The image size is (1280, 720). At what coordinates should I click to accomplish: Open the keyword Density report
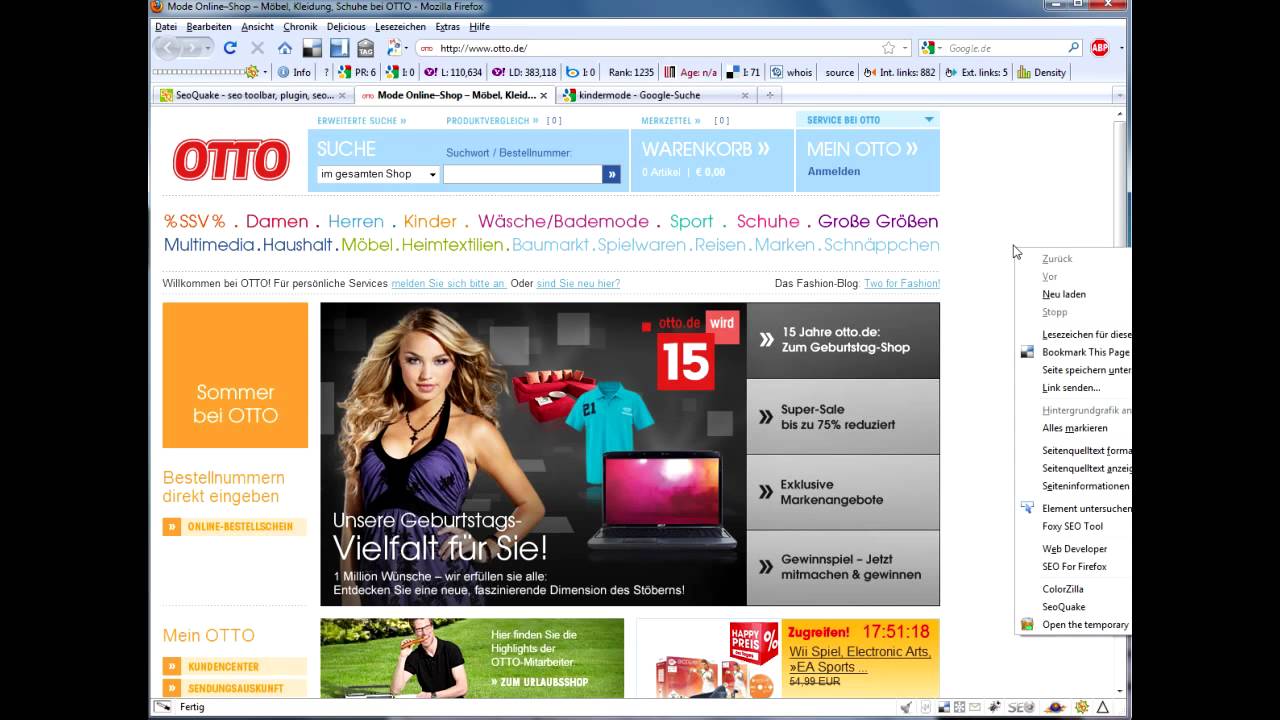pyautogui.click(x=1041, y=72)
